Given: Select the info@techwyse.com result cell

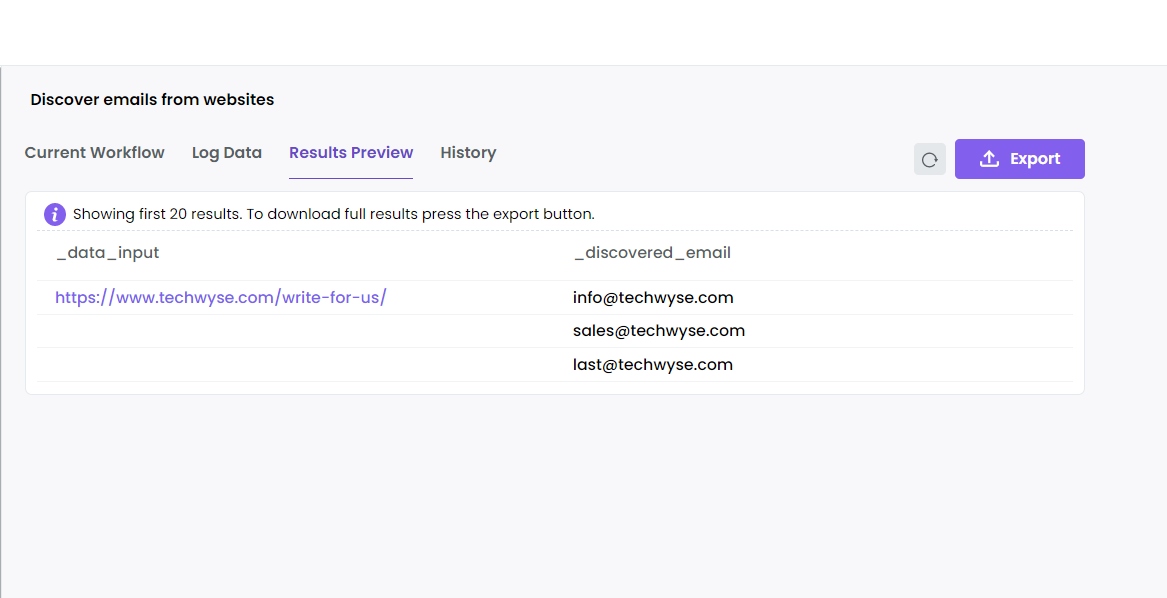Looking at the screenshot, I should [x=653, y=297].
